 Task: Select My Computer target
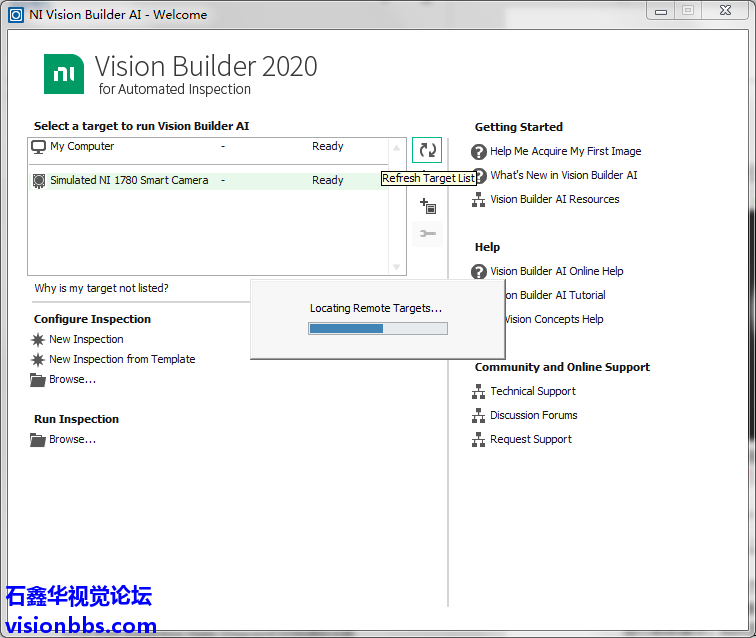coord(82,147)
